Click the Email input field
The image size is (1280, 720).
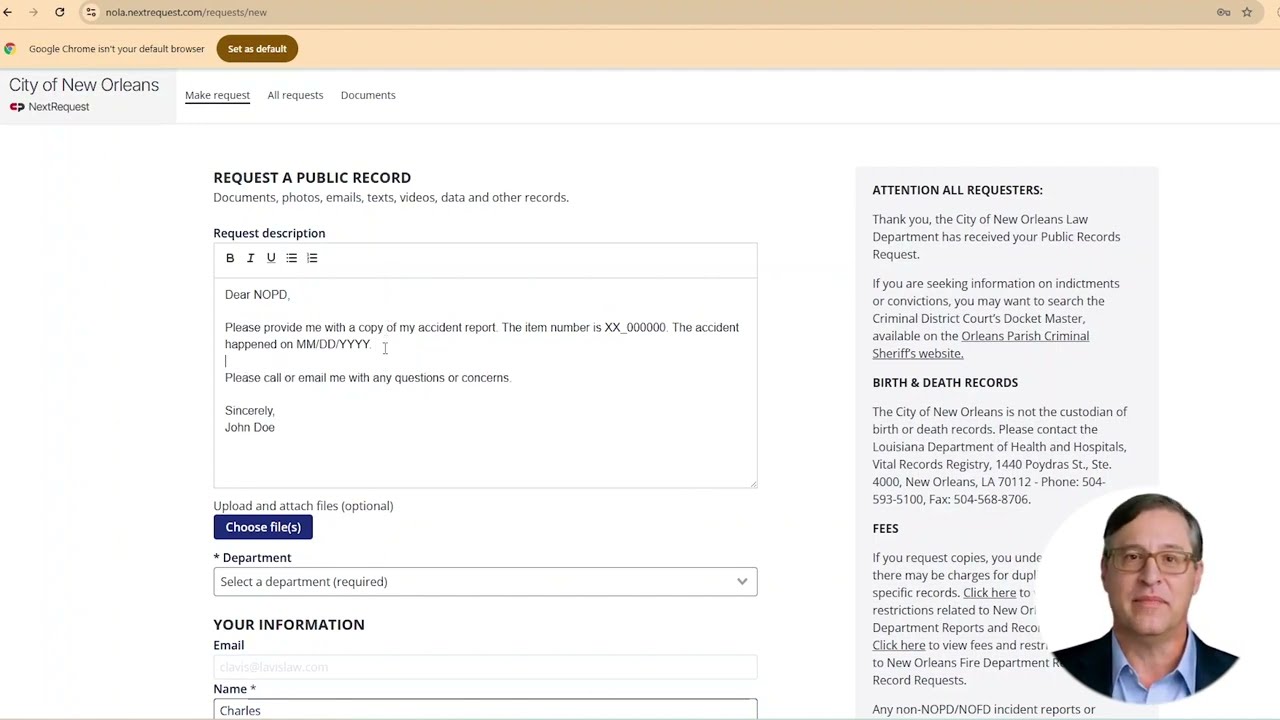(485, 667)
